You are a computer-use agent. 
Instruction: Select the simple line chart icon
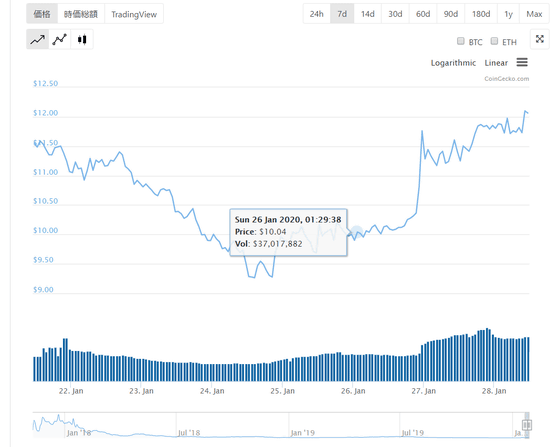point(38,40)
